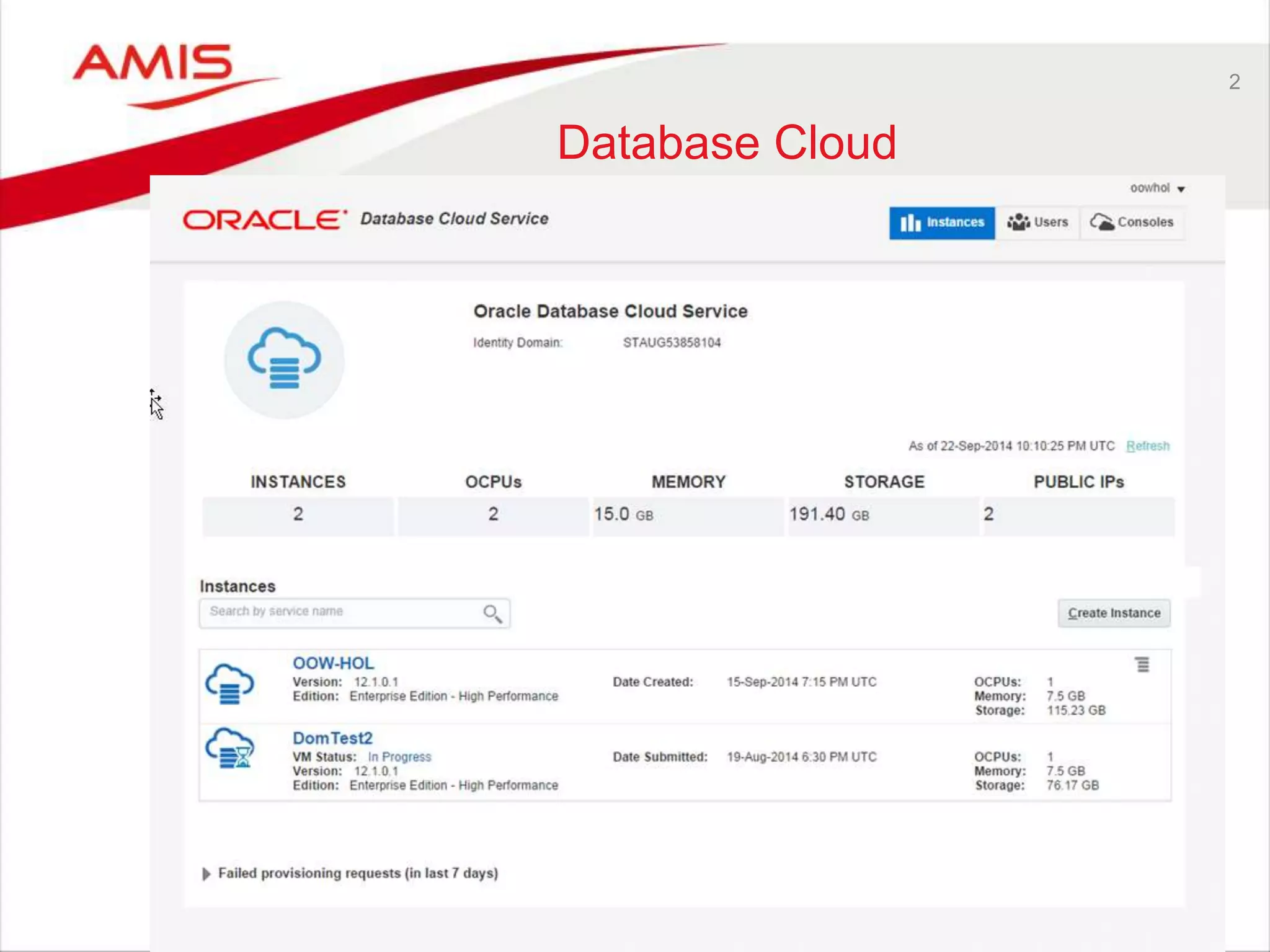
Task: Click OOW-HOL's Enterprise Edition text
Action: pos(454,696)
